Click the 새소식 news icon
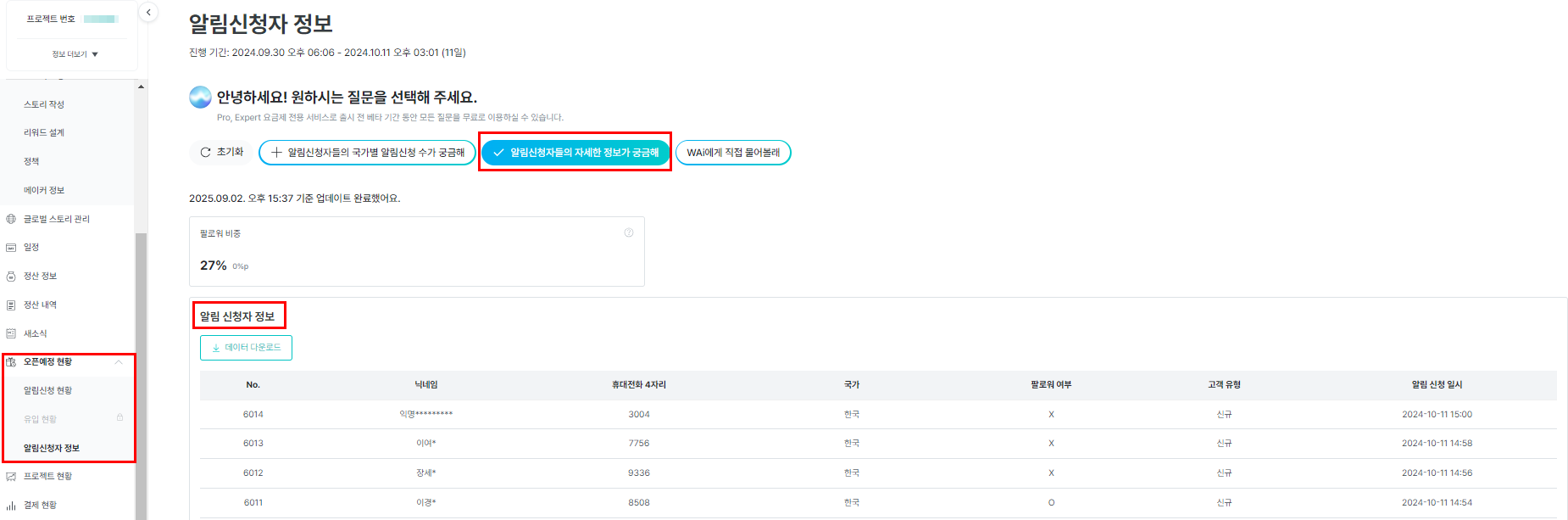The width and height of the screenshot is (1568, 520). [x=11, y=333]
